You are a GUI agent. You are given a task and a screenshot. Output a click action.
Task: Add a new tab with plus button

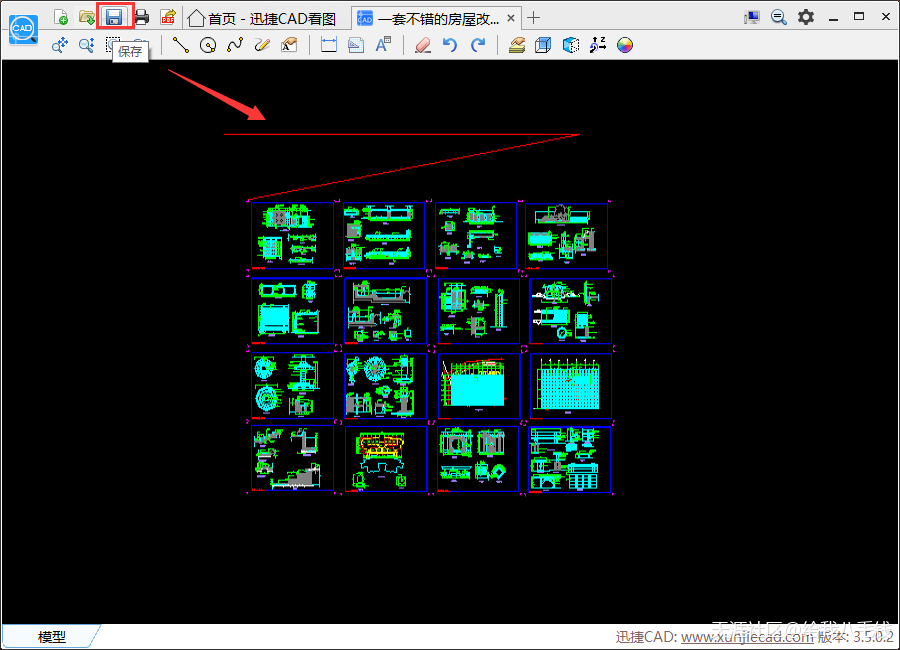pos(534,18)
